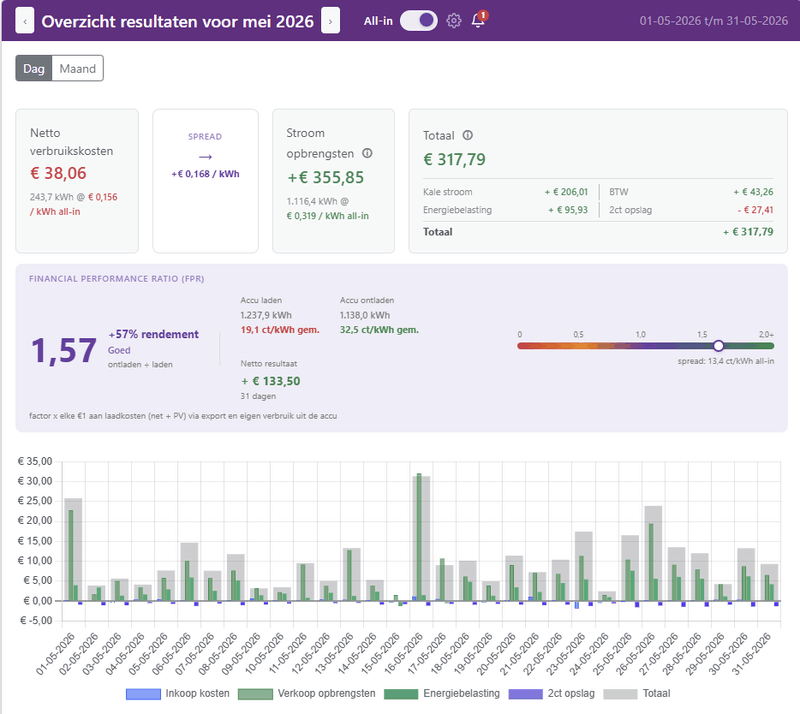Toggle Energiebelasting legend series
This screenshot has height=714, width=800.
pos(442,694)
